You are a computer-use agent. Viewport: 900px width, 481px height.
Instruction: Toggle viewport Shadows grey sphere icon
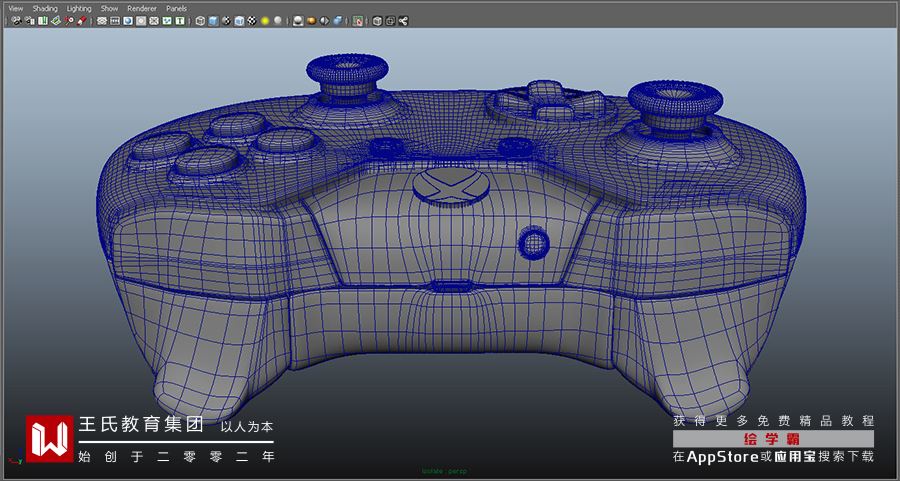point(278,21)
